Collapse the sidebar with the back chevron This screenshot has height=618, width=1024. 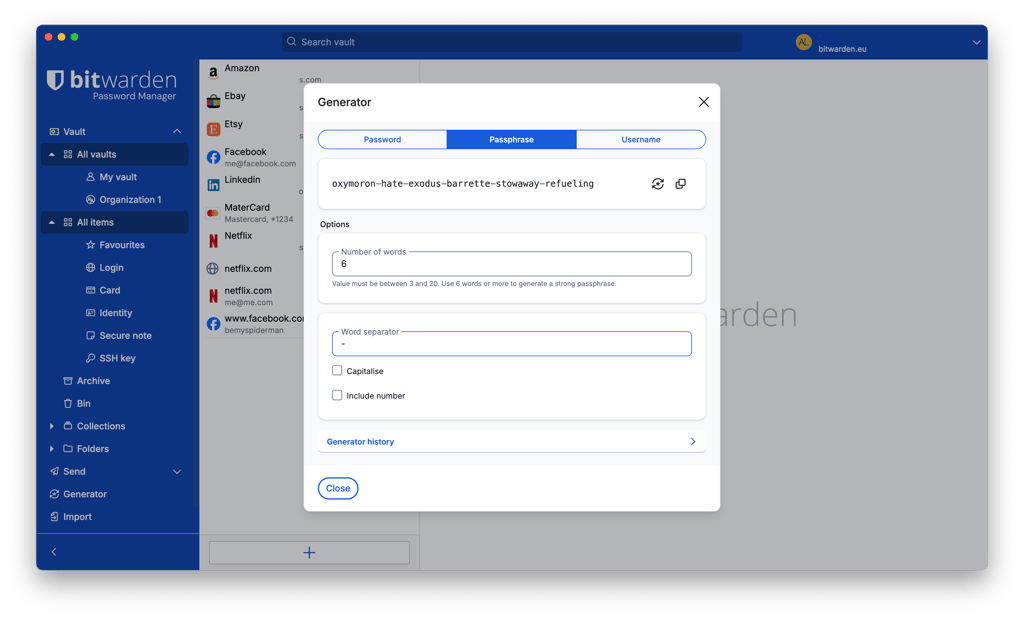(54, 552)
